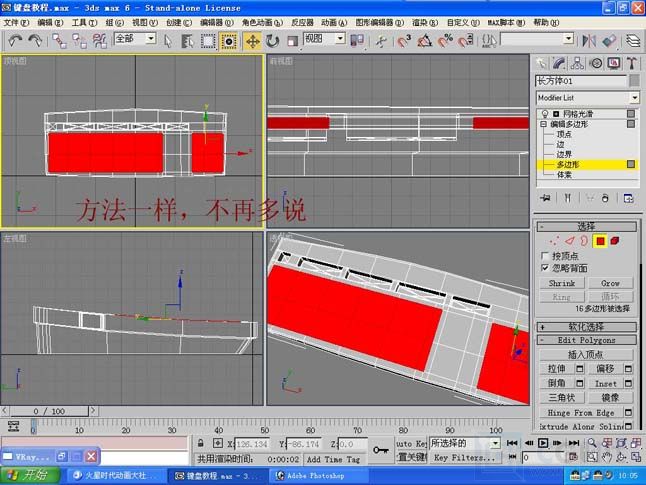646x485 pixels.
Task: Open the Layer Manager icon
Action: point(634,41)
